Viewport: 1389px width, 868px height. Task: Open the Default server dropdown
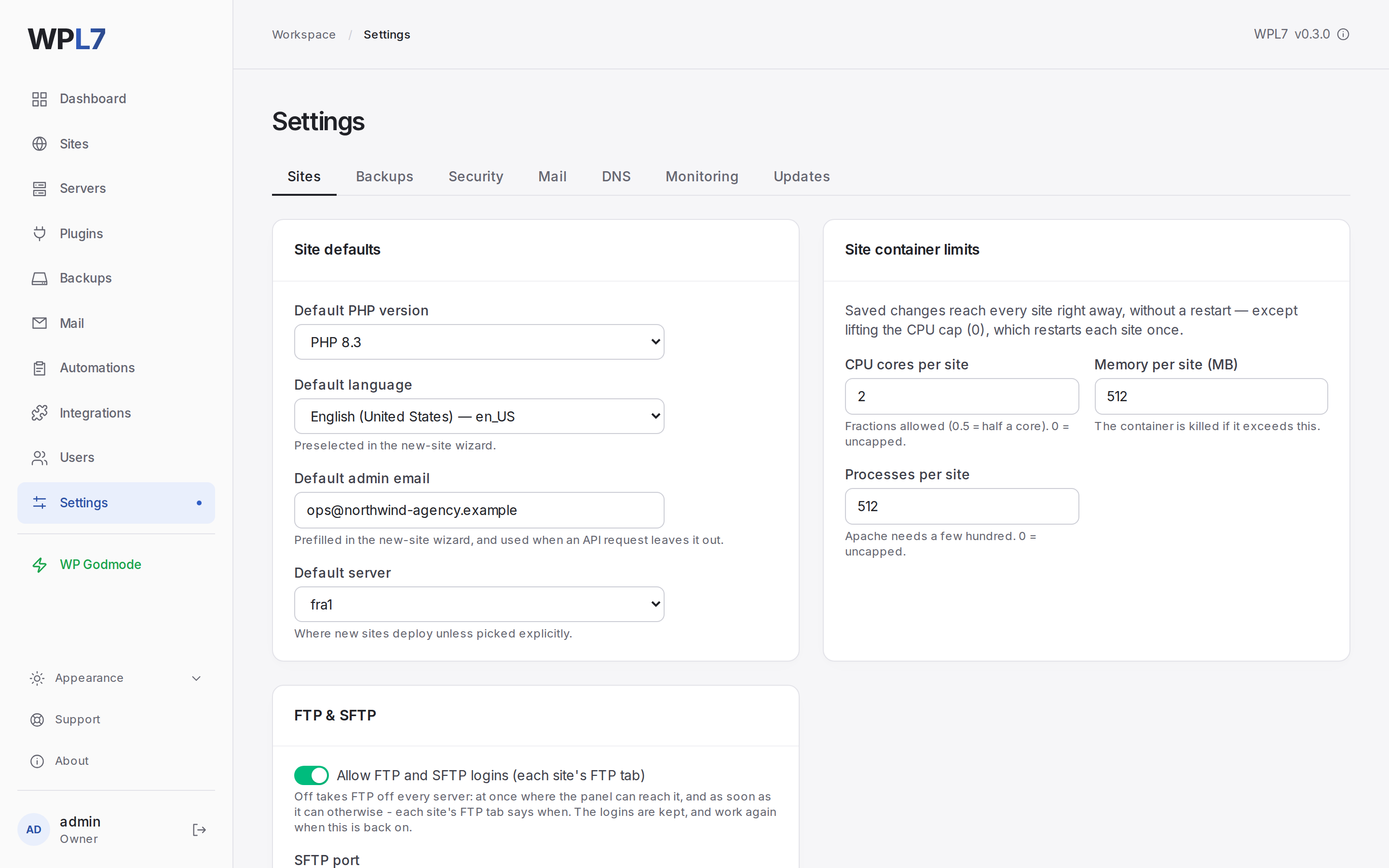coord(479,604)
